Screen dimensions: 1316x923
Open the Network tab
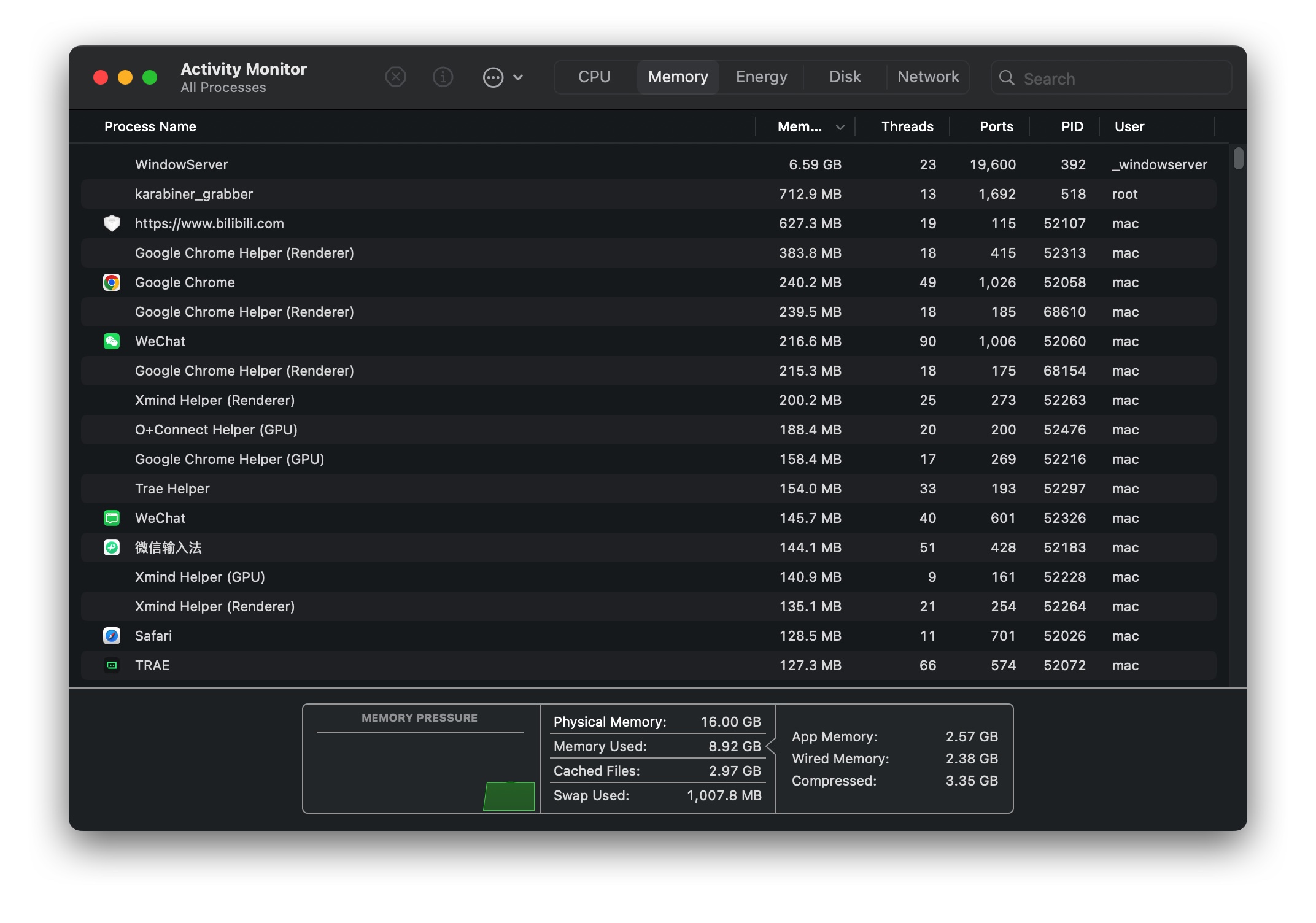(x=927, y=77)
